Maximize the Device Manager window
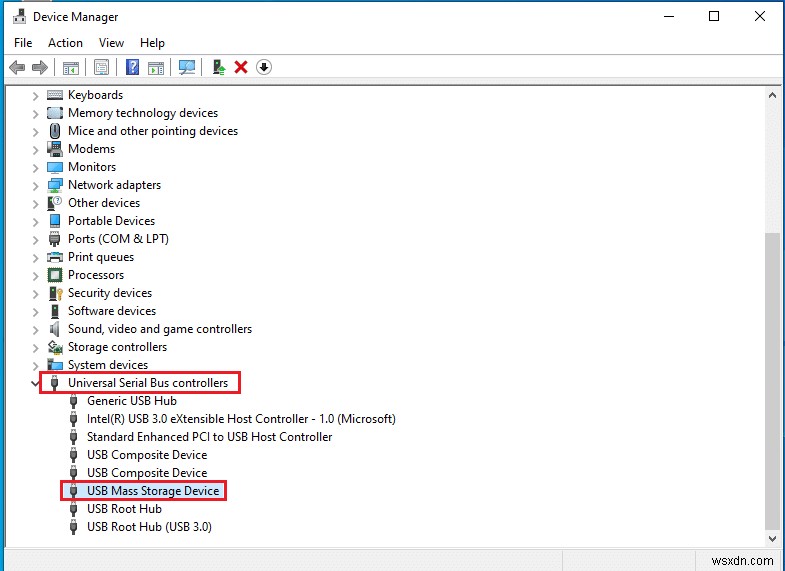Image resolution: width=785 pixels, height=571 pixels. coord(714,17)
